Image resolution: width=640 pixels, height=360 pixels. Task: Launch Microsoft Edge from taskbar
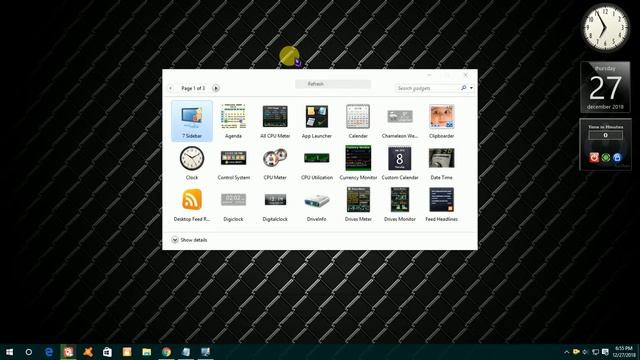pos(49,352)
